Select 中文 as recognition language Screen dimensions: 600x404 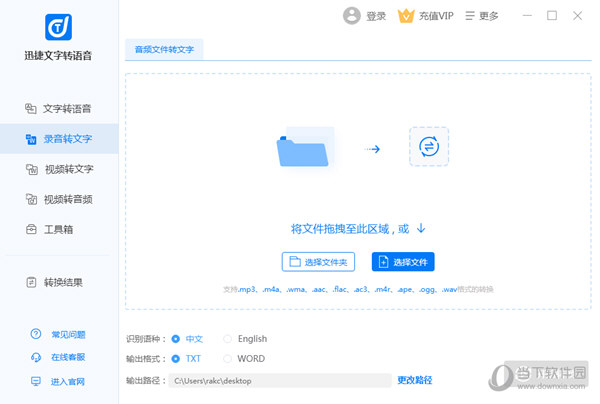[188, 339]
